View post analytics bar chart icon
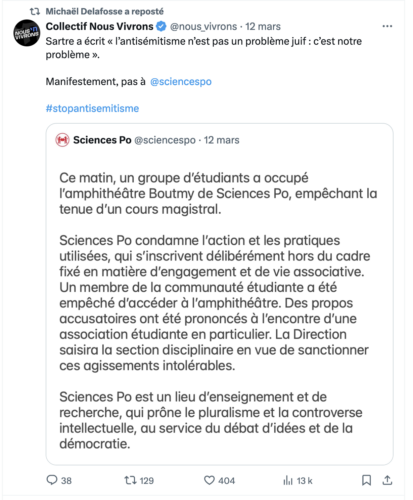 coord(288,480)
